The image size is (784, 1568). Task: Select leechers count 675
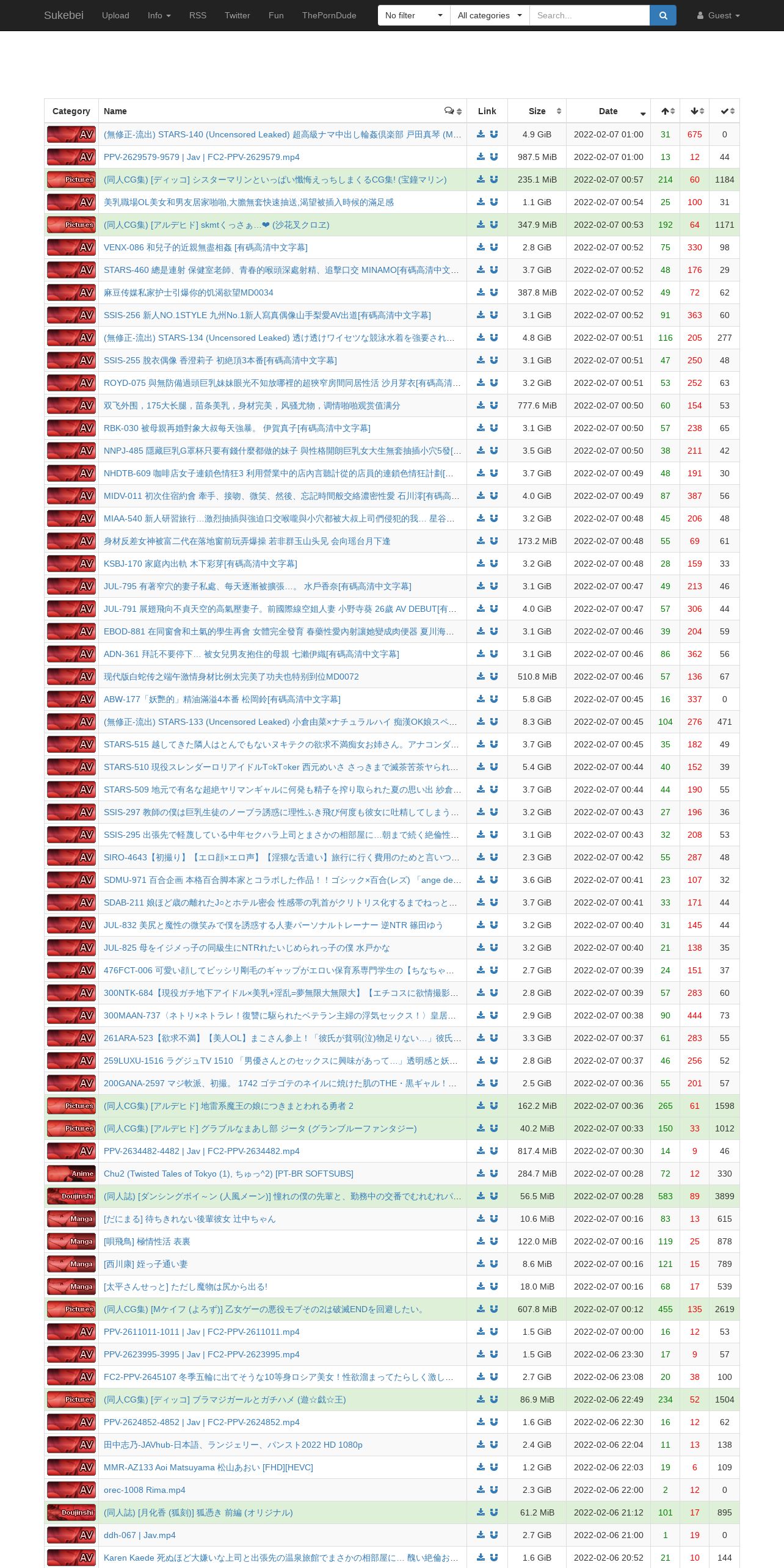tap(695, 134)
